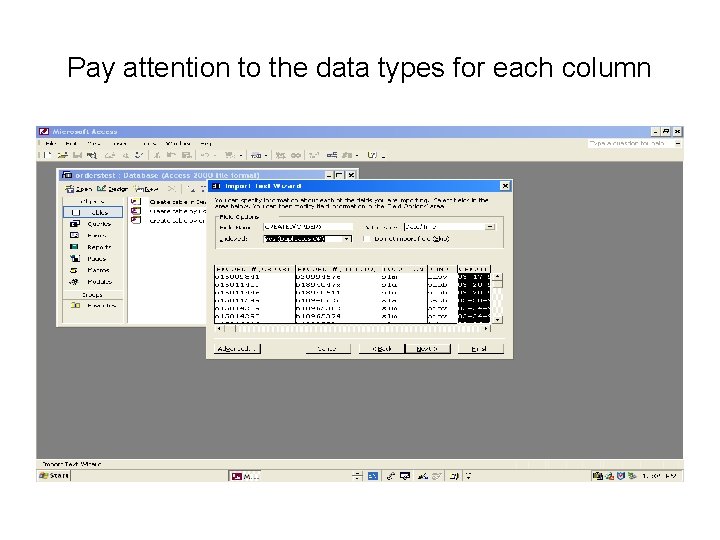Click the Cut scissors icon in Access toolbar

[157, 155]
